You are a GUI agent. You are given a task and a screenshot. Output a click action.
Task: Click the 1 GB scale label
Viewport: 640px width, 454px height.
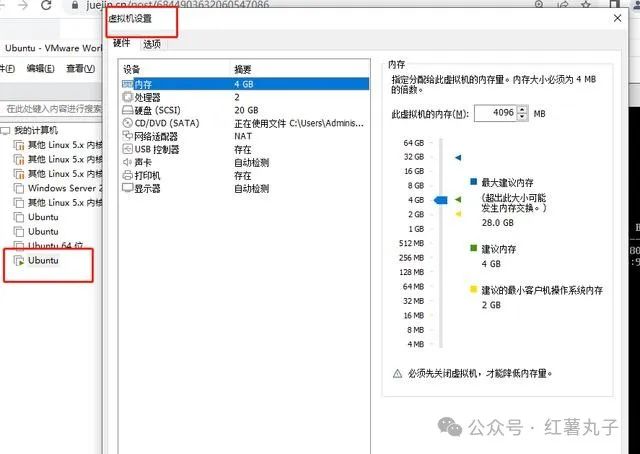coord(416,229)
